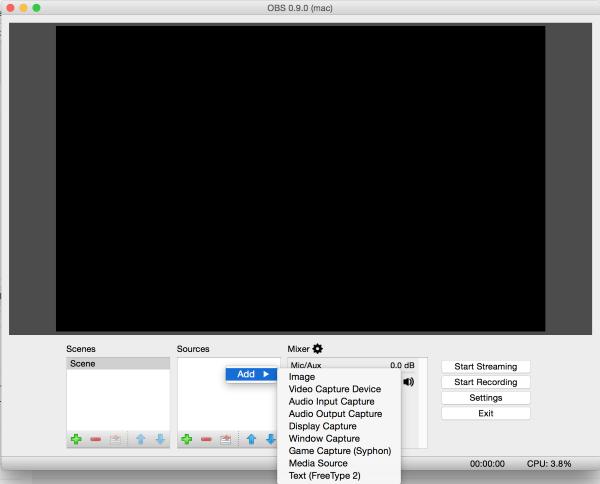
Task: Open Mixer settings gear icon
Action: tap(318, 349)
